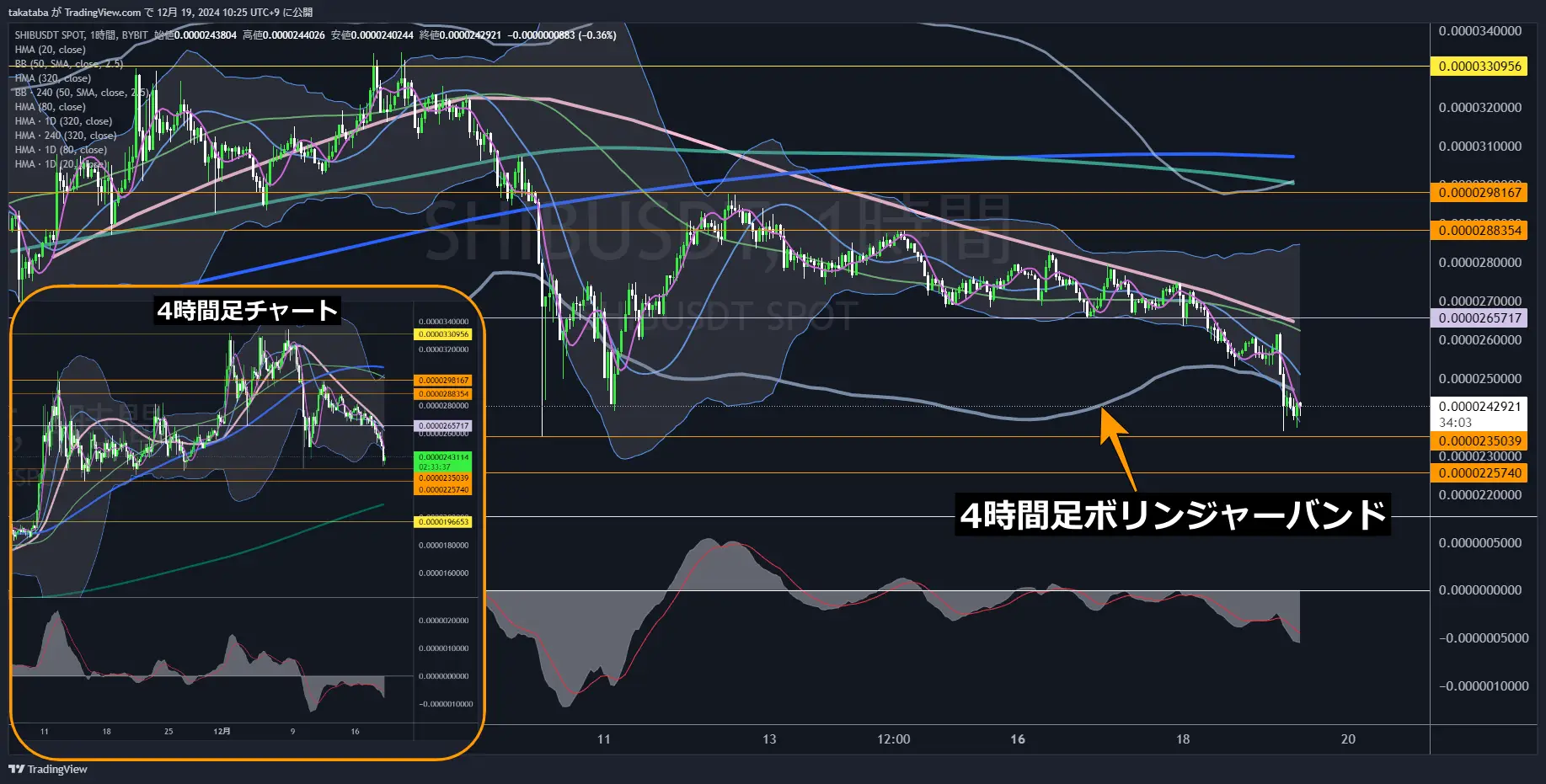
Task: Select the HMA (20, close) indicator legend
Action: pyautogui.click(x=50, y=50)
